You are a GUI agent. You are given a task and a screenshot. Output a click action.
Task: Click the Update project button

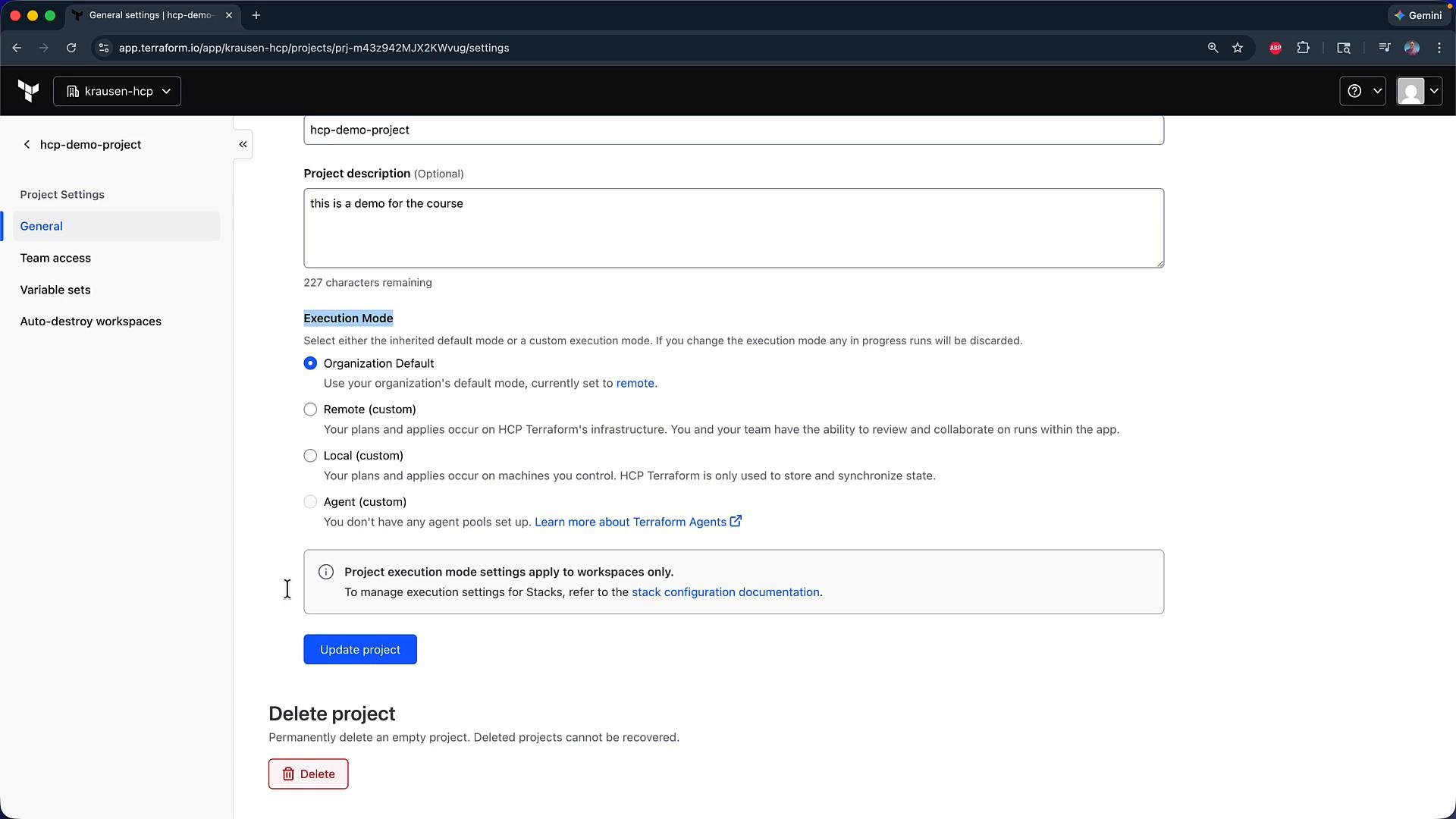(x=360, y=649)
